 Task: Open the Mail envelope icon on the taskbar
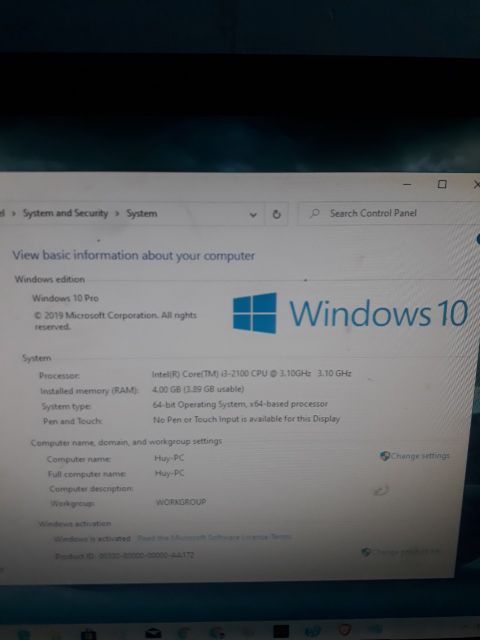pos(153,633)
